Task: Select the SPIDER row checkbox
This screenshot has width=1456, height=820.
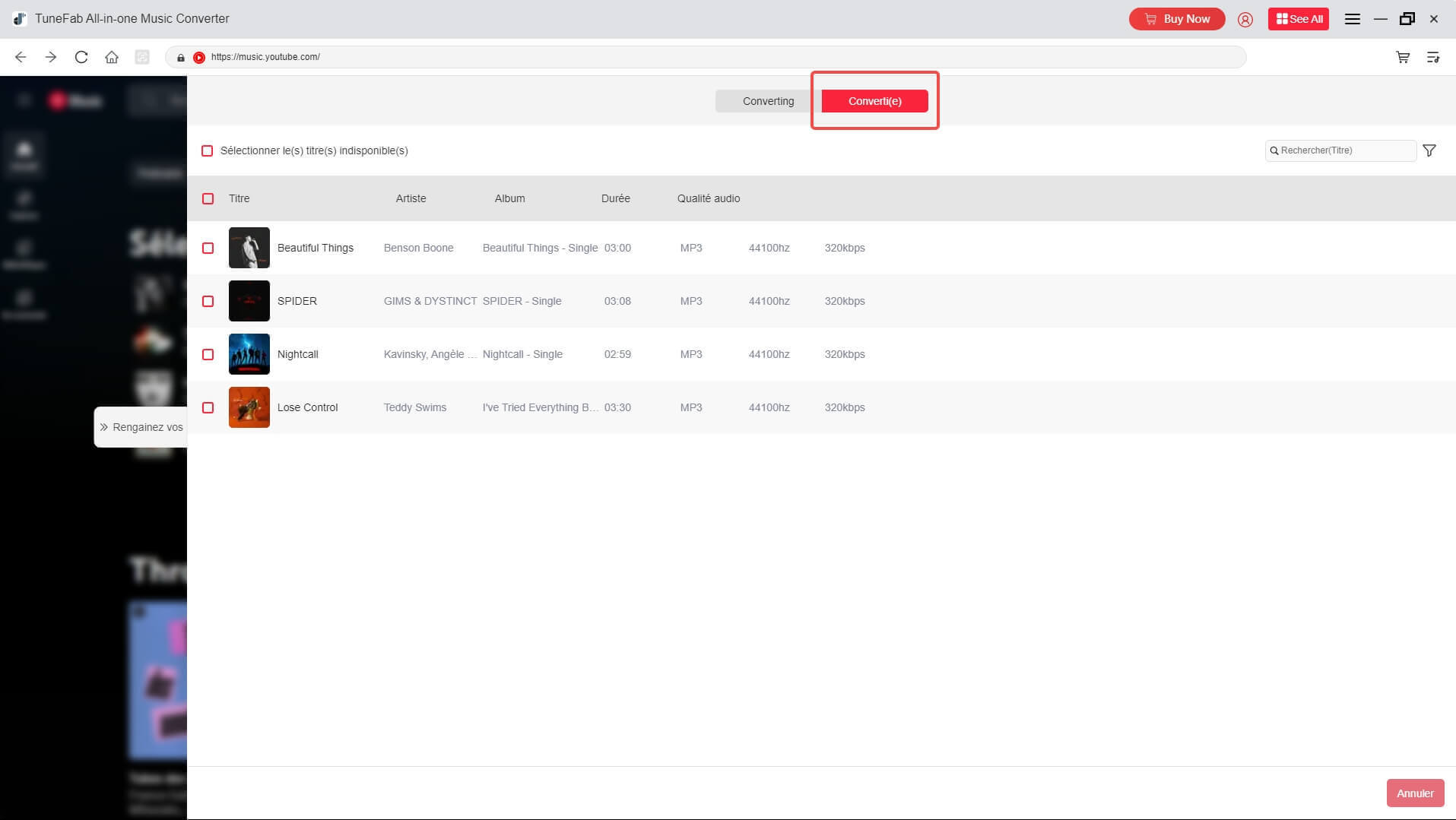Action: 208,301
